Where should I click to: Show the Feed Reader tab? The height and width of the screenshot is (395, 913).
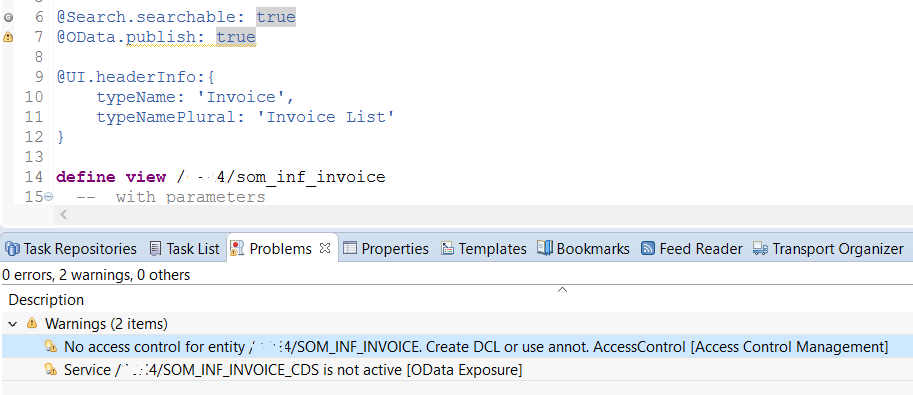691,249
